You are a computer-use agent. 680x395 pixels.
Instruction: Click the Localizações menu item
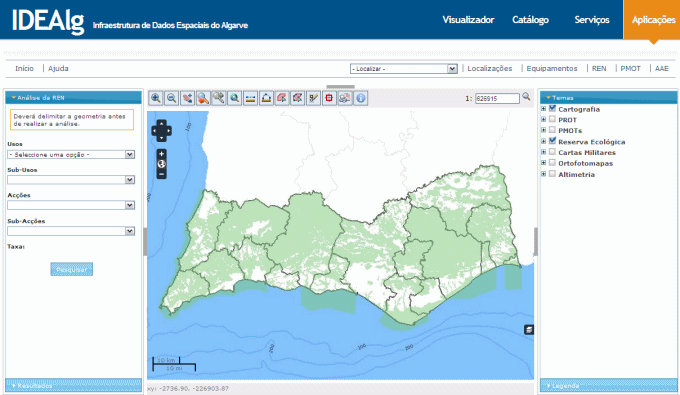[x=490, y=69]
